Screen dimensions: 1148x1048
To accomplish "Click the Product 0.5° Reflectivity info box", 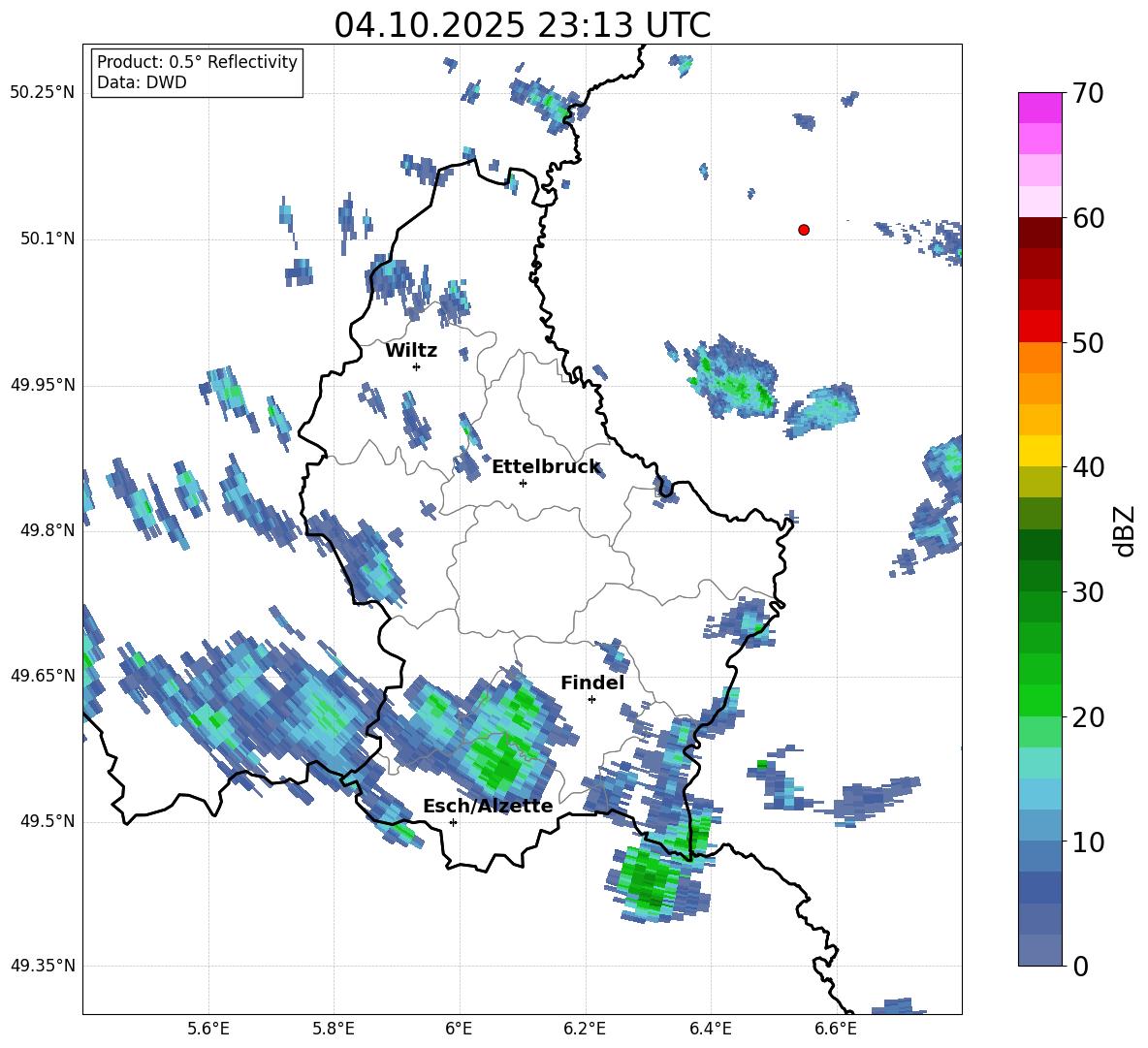I will pos(197,73).
